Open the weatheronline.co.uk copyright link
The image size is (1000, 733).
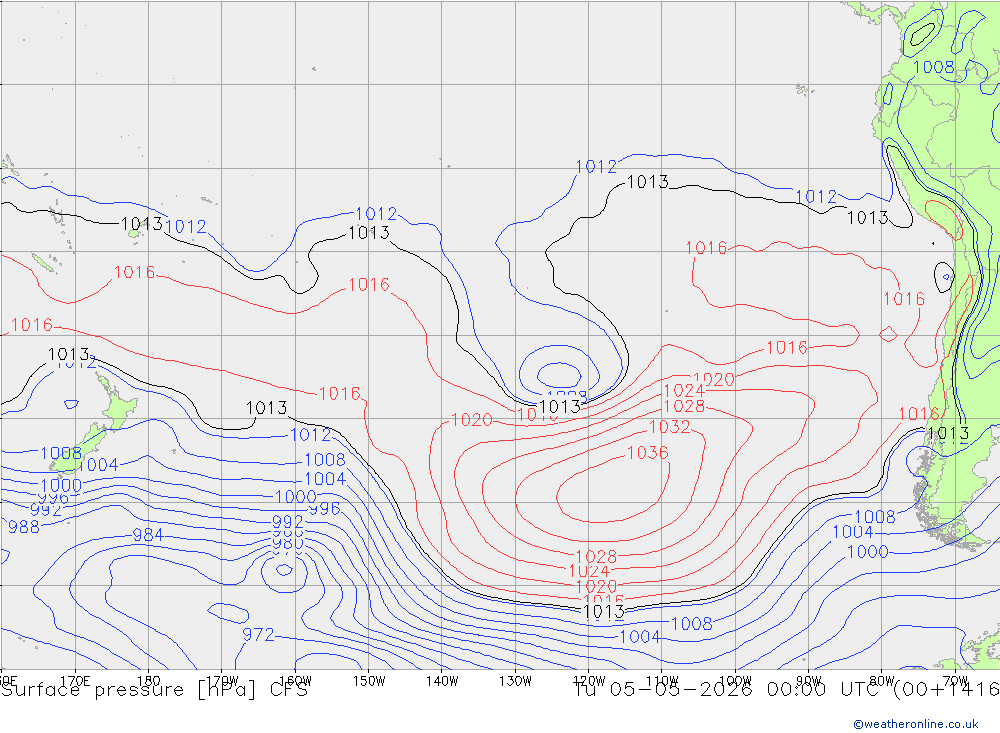[x=916, y=724]
